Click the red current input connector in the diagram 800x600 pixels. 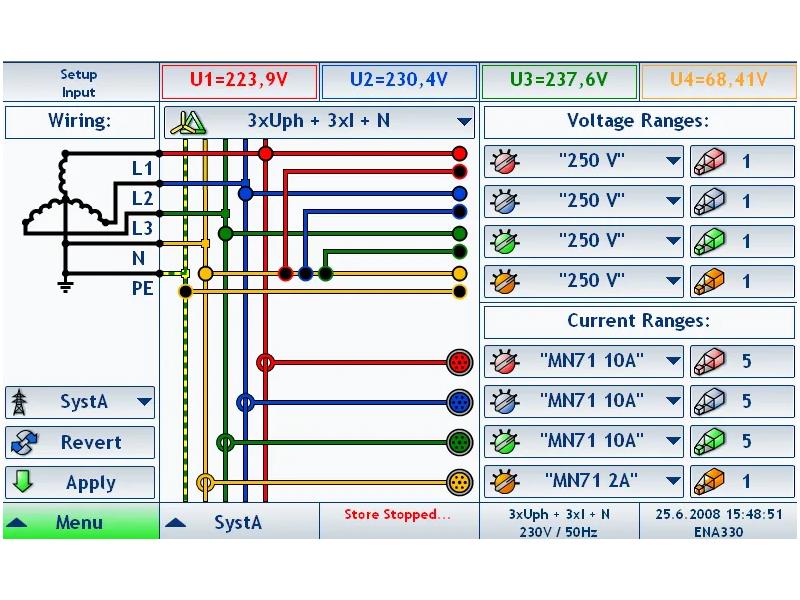coord(459,362)
